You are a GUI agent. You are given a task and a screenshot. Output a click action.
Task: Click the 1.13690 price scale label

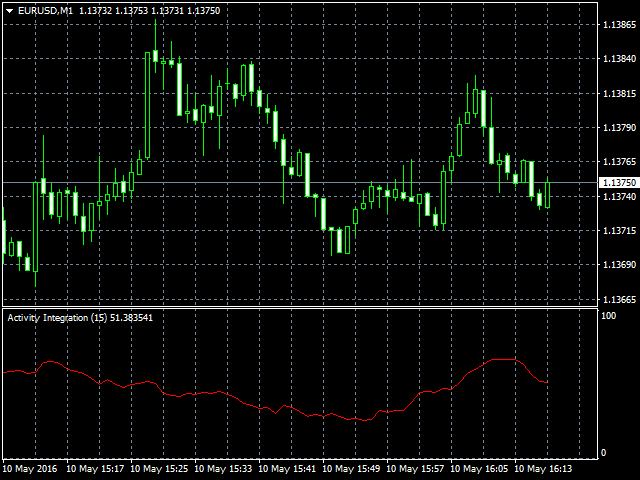point(619,265)
